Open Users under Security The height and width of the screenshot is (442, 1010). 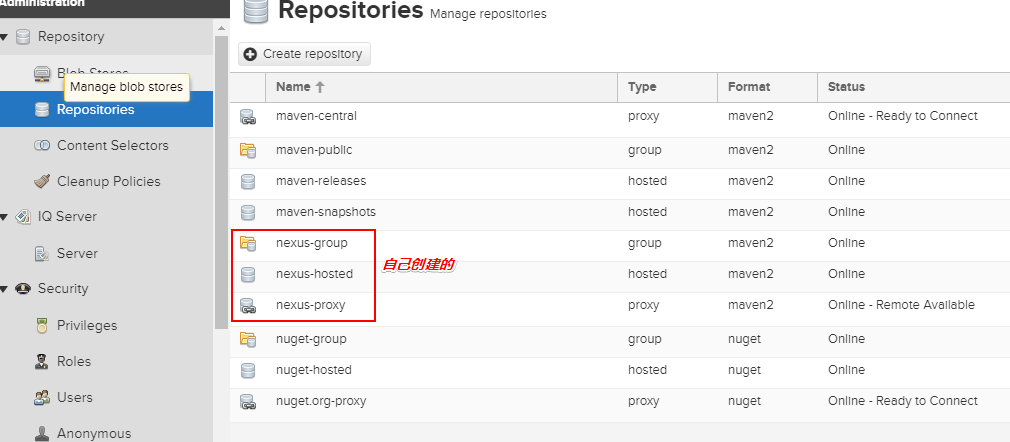click(106, 398)
